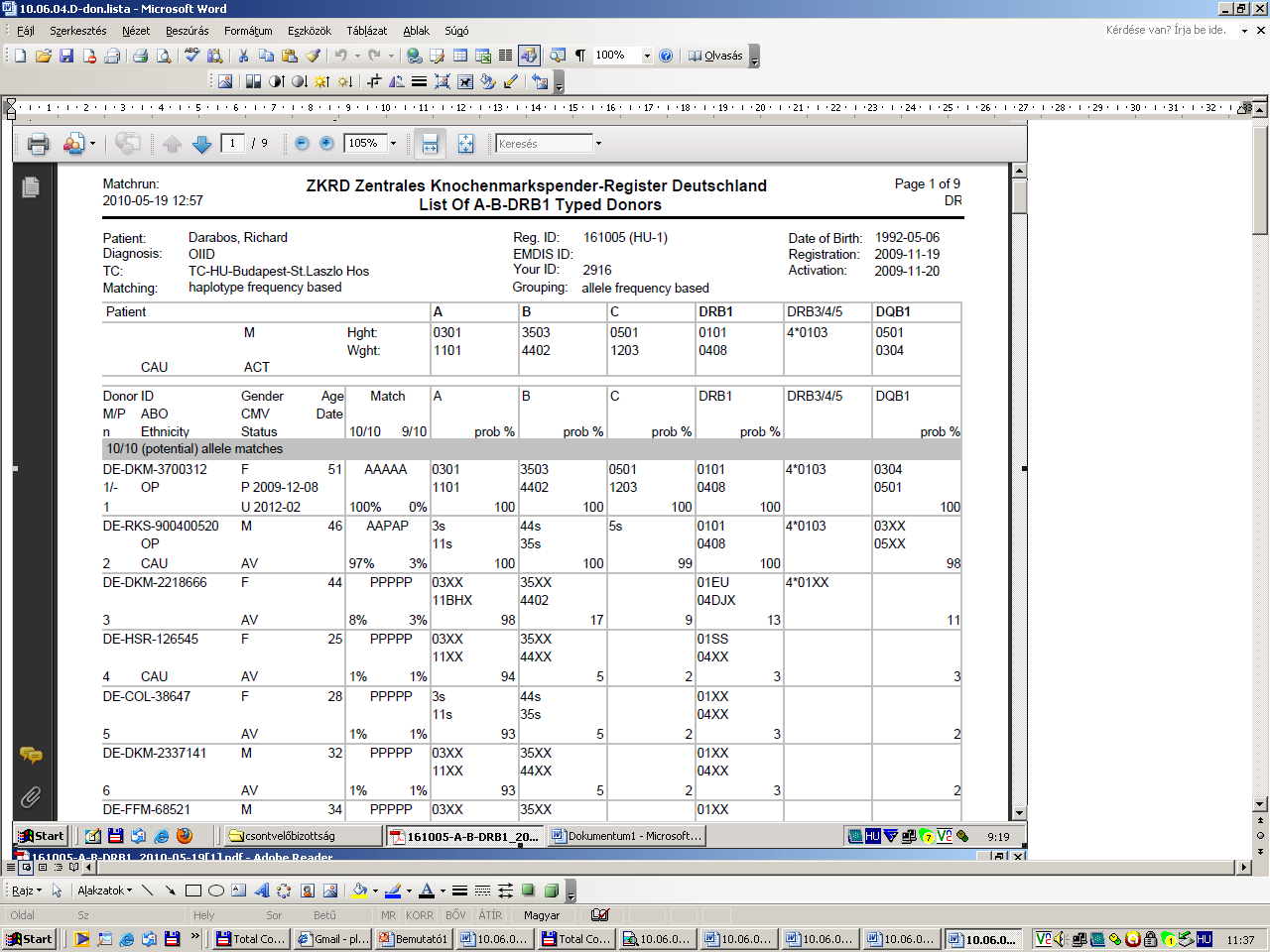This screenshot has width=1270, height=952.
Task: Insert a text box from the Drawing toolbar
Action: tap(239, 891)
